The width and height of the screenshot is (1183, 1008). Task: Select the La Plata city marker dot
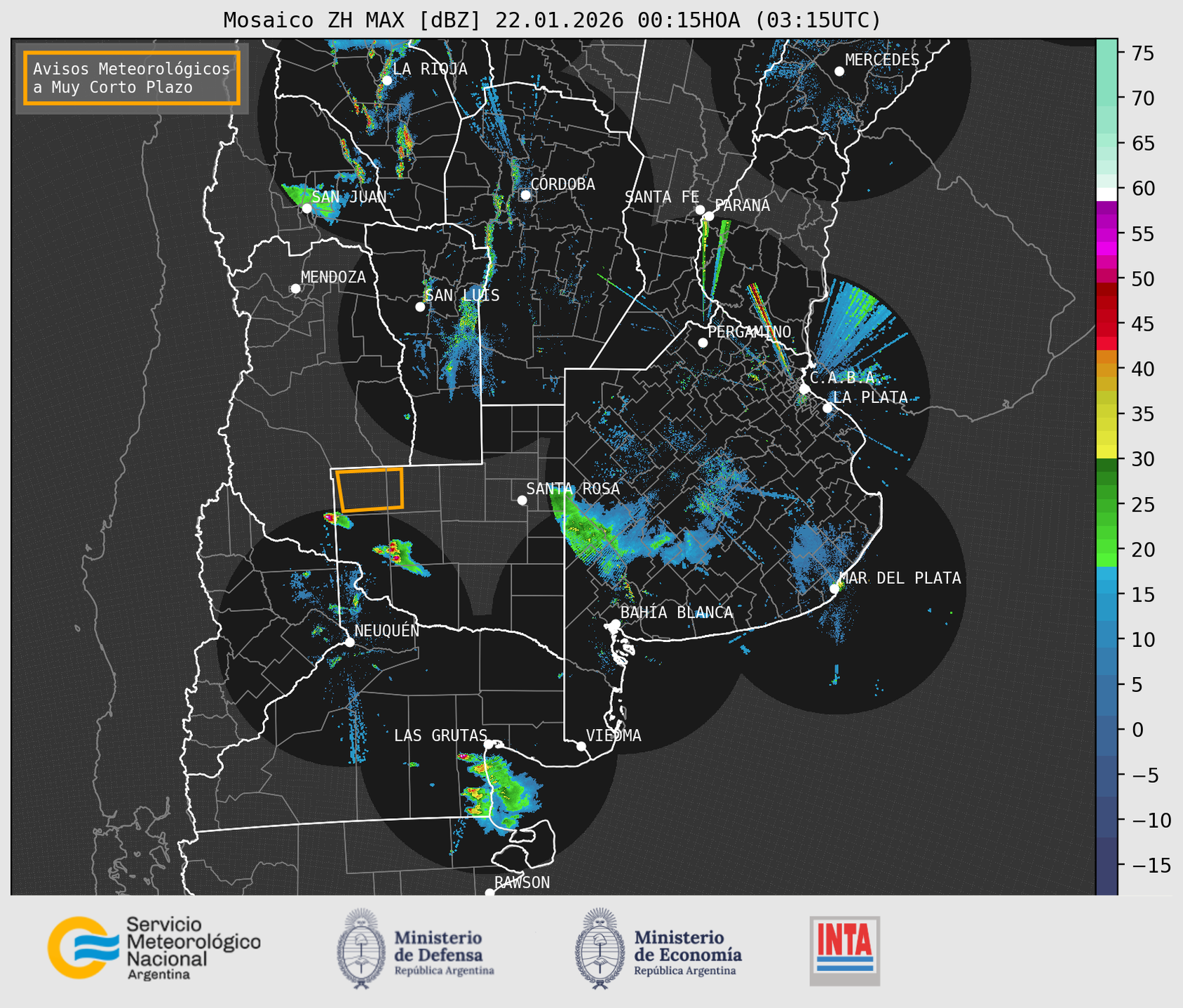(827, 408)
